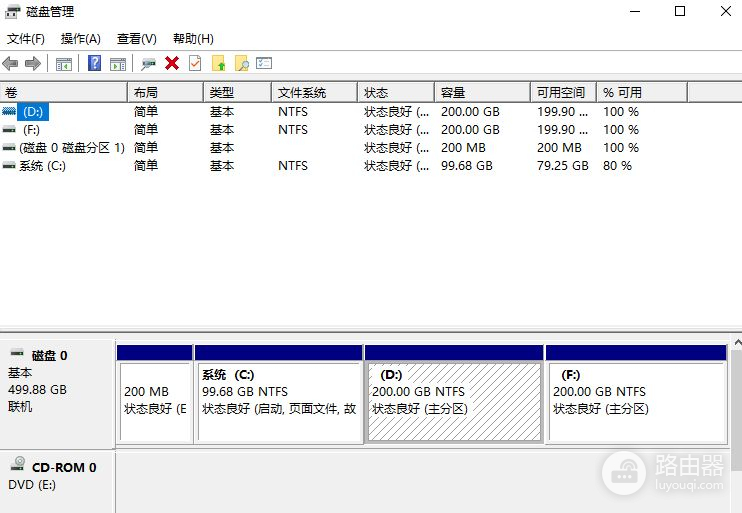Click the yellow folder with green arrow icon
The image size is (742, 513).
point(219,64)
